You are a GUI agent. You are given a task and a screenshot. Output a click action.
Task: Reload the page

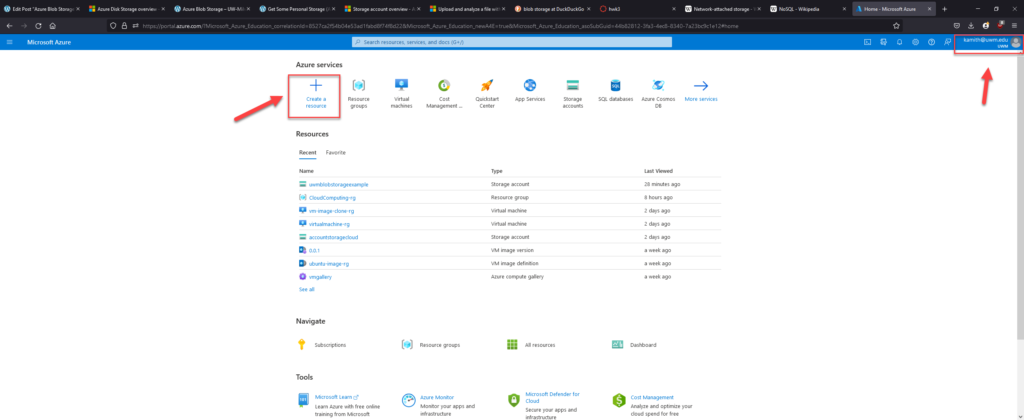(x=38, y=25)
